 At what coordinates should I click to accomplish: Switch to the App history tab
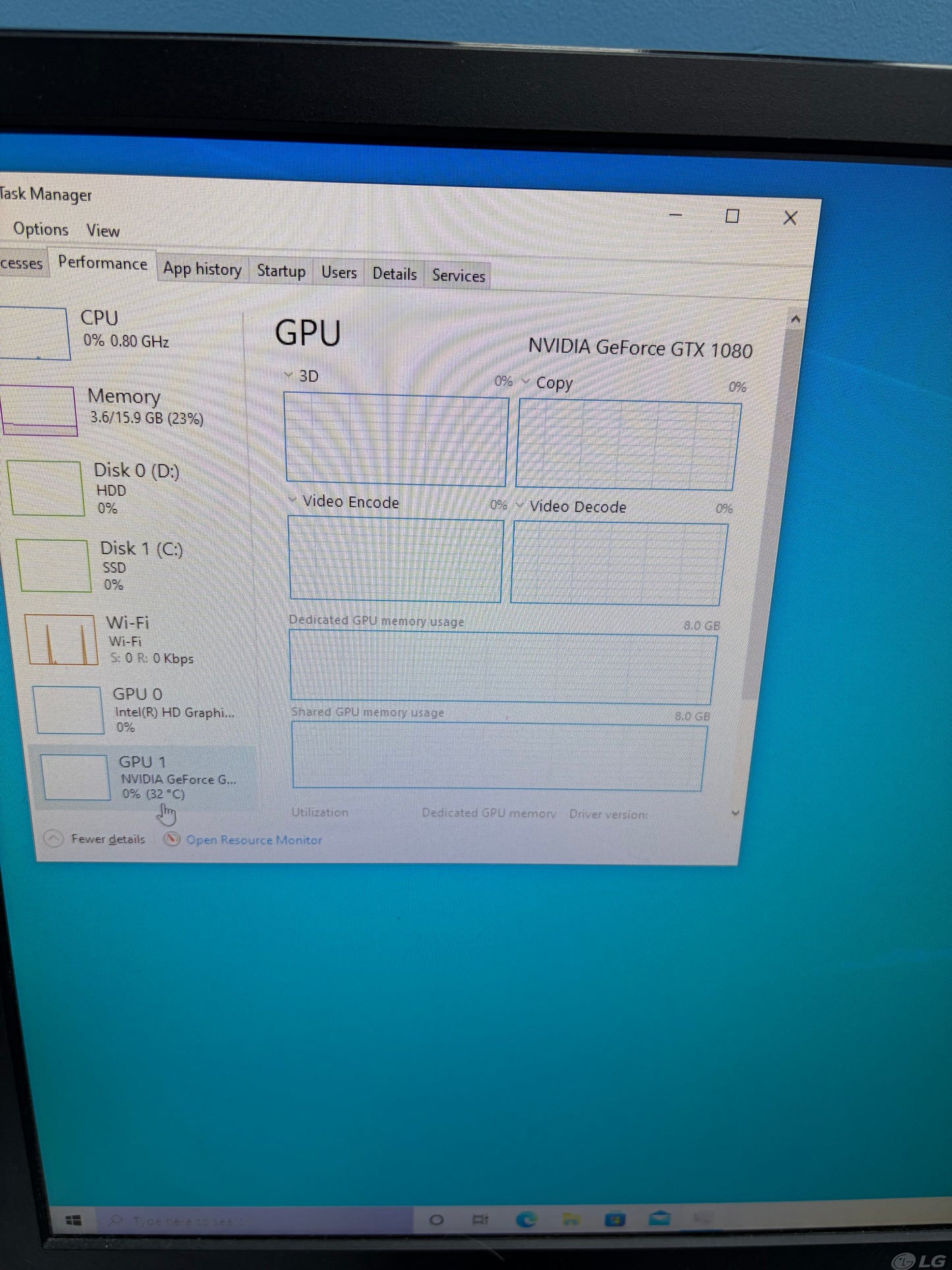pos(202,270)
